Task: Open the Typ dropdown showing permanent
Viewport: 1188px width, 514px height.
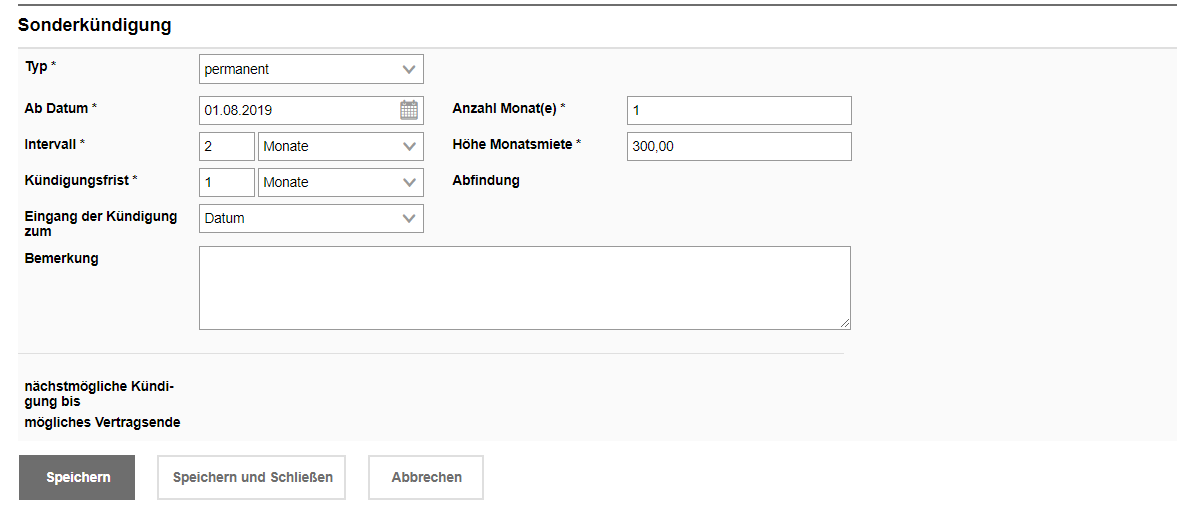Action: click(311, 69)
